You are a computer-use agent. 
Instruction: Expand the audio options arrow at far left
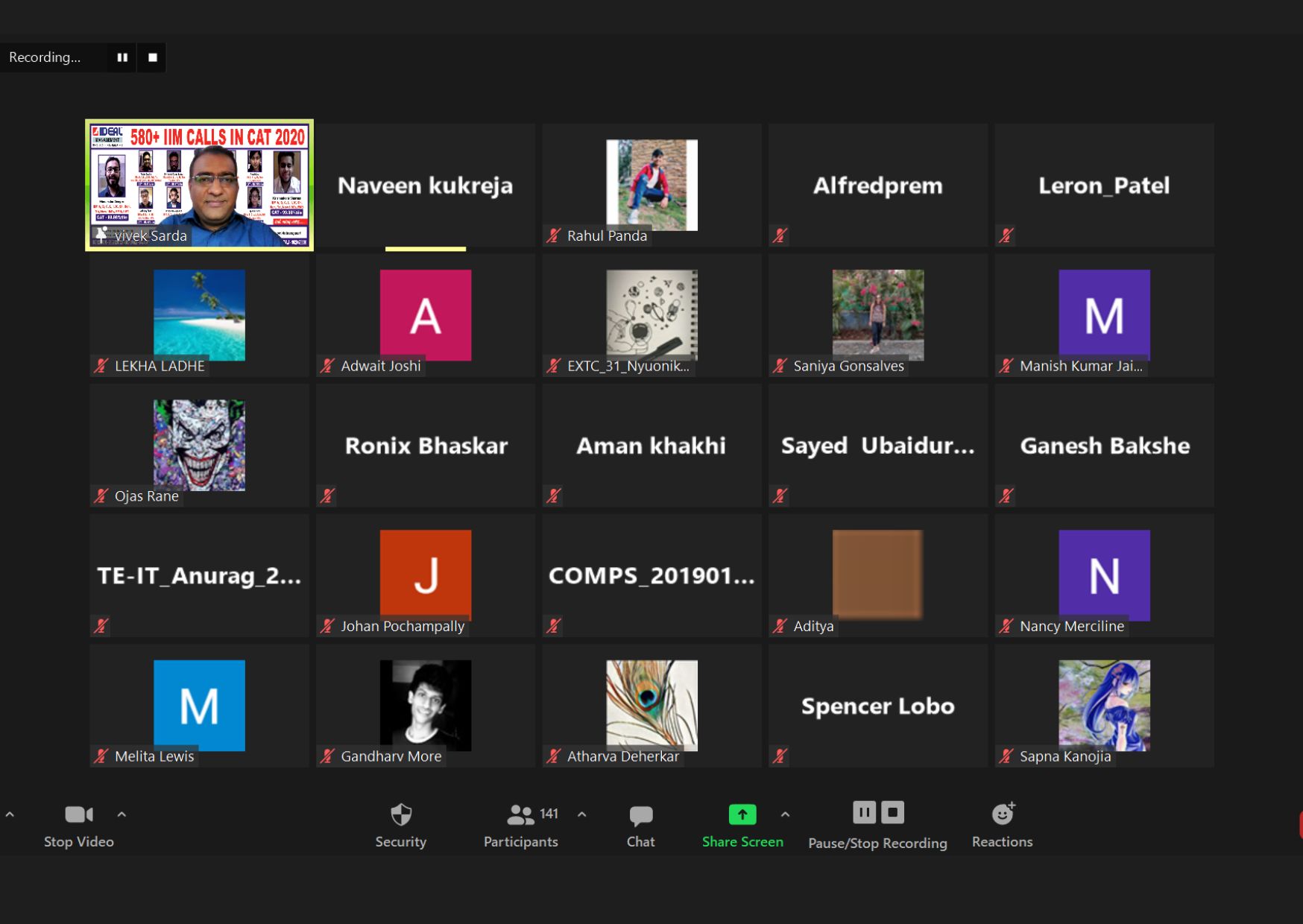click(x=10, y=814)
